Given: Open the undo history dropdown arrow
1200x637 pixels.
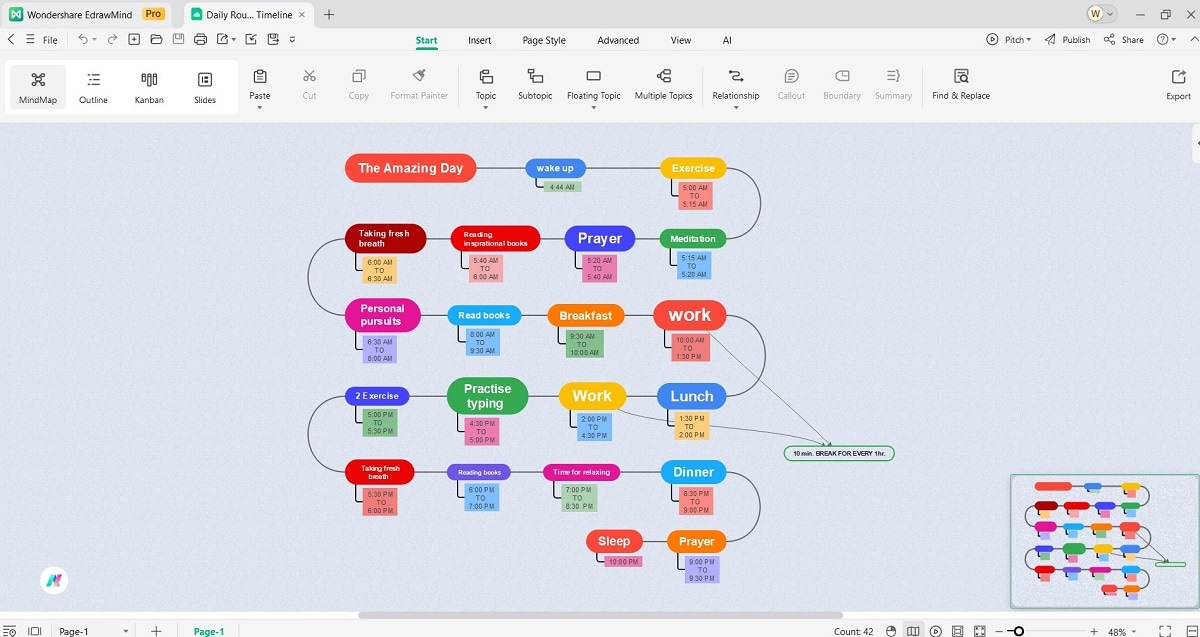Looking at the screenshot, I should point(95,40).
